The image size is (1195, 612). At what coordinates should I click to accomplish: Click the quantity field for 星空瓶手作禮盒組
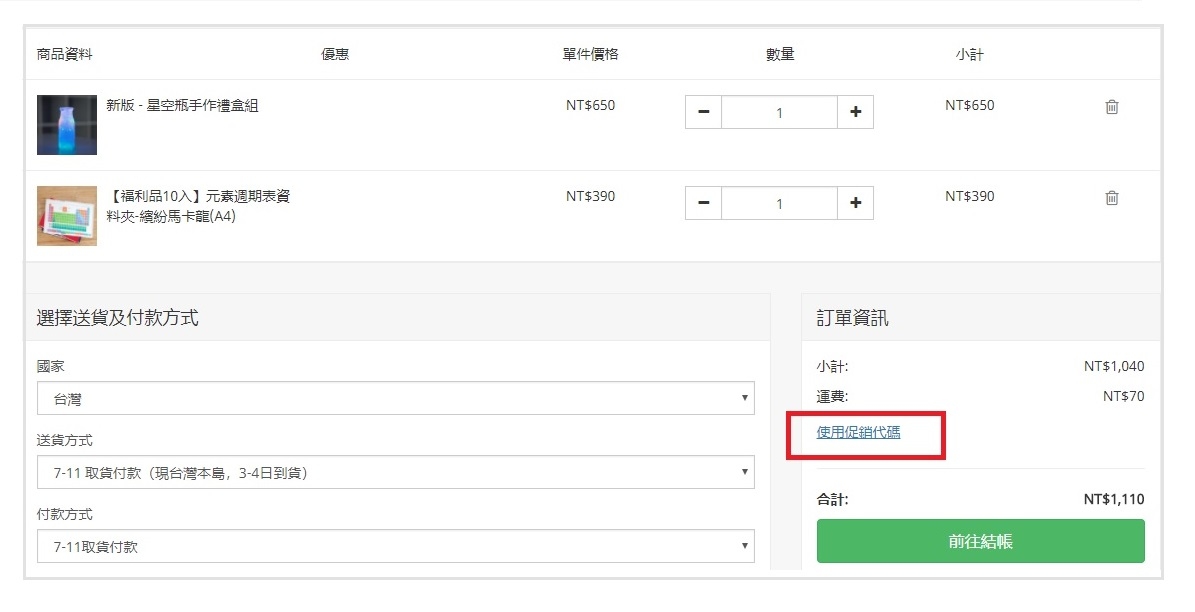(779, 113)
